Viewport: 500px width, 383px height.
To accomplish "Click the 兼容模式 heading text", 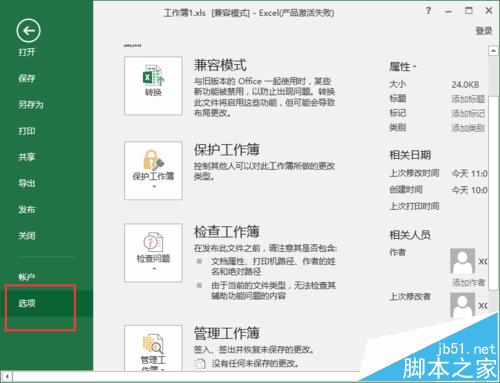I will point(220,65).
